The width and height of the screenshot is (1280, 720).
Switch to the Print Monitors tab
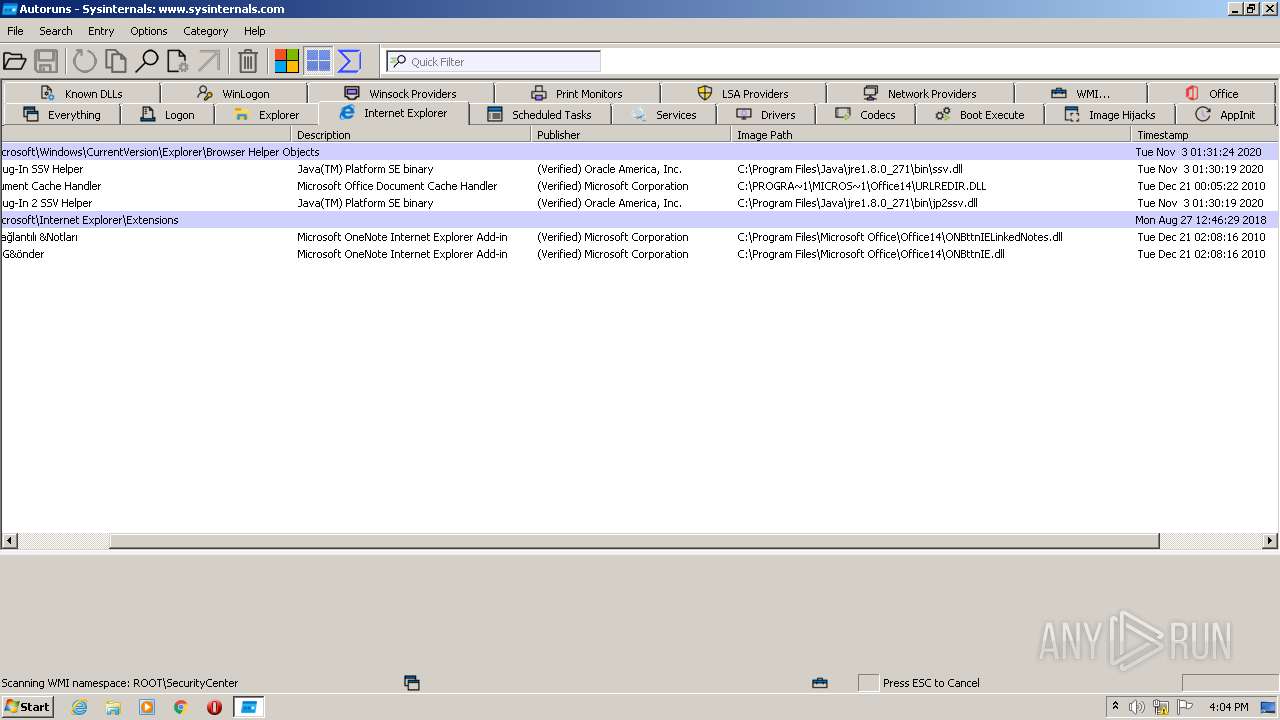click(577, 93)
